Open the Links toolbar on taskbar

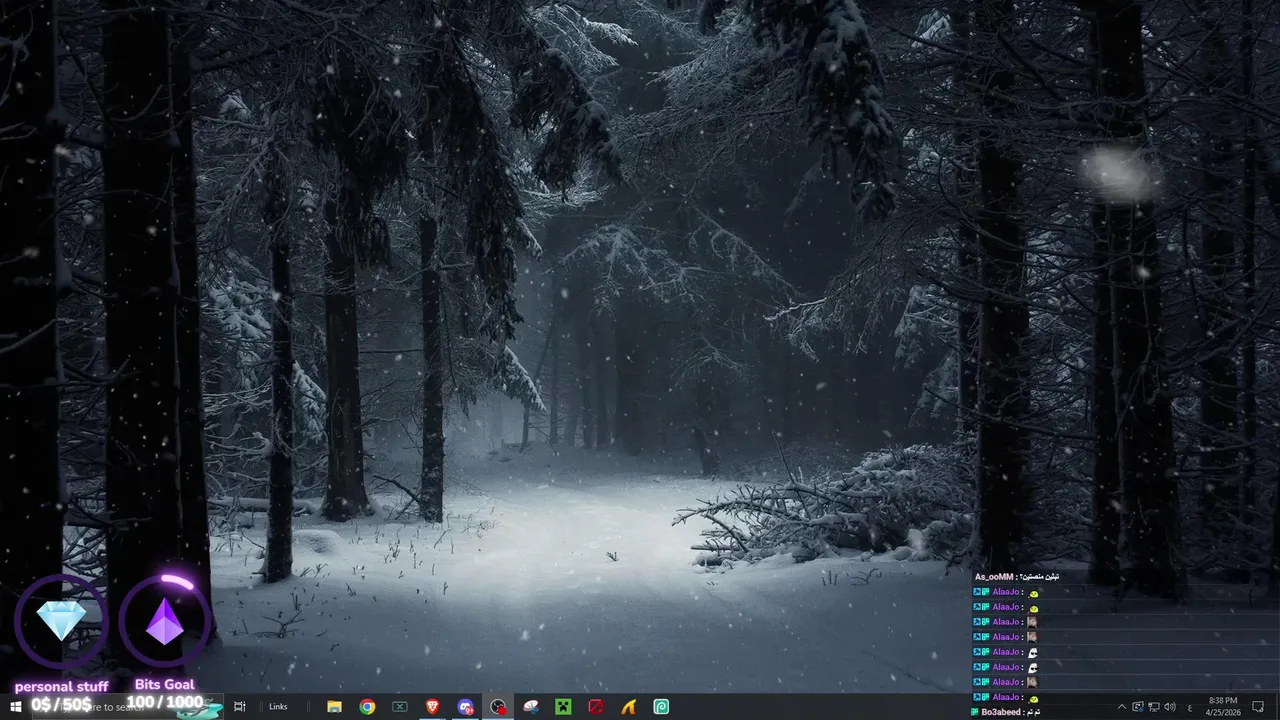(278, 707)
